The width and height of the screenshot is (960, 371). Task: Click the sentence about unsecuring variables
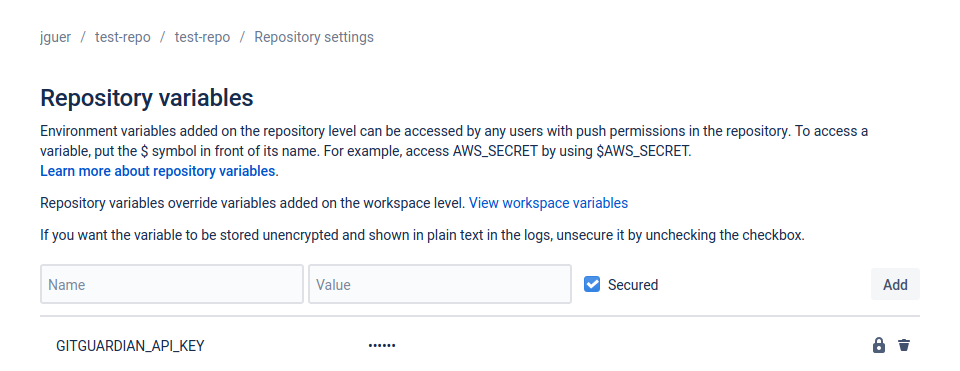point(422,235)
